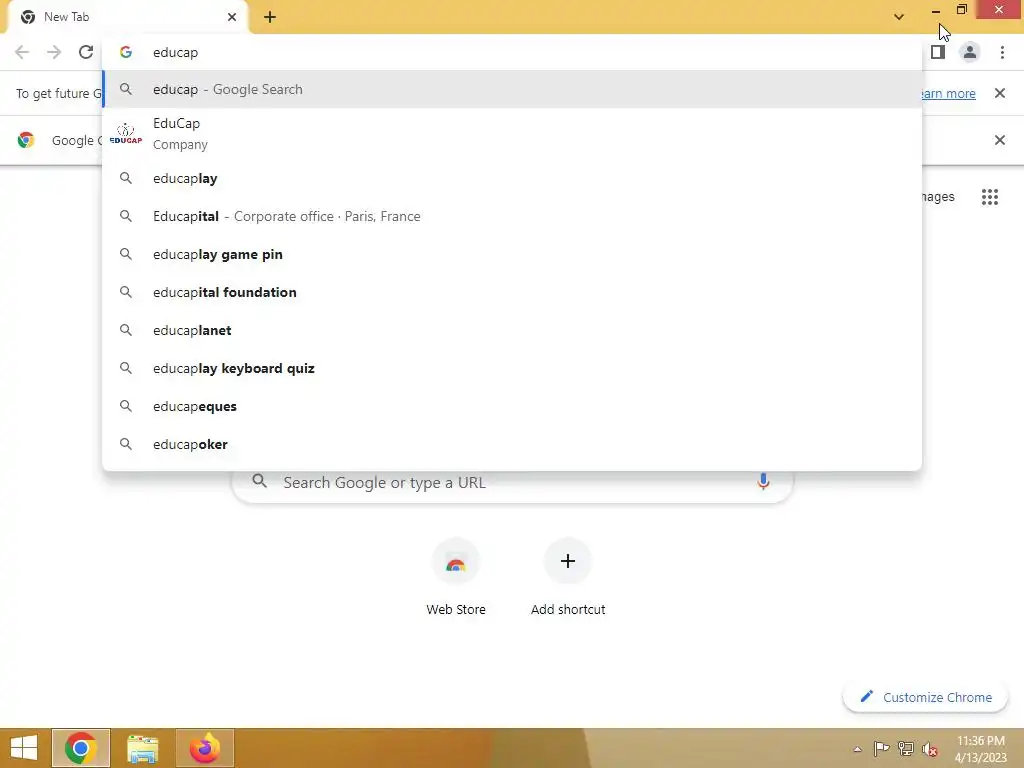Open the Google apps grid icon
1024x768 pixels.
[x=990, y=197]
